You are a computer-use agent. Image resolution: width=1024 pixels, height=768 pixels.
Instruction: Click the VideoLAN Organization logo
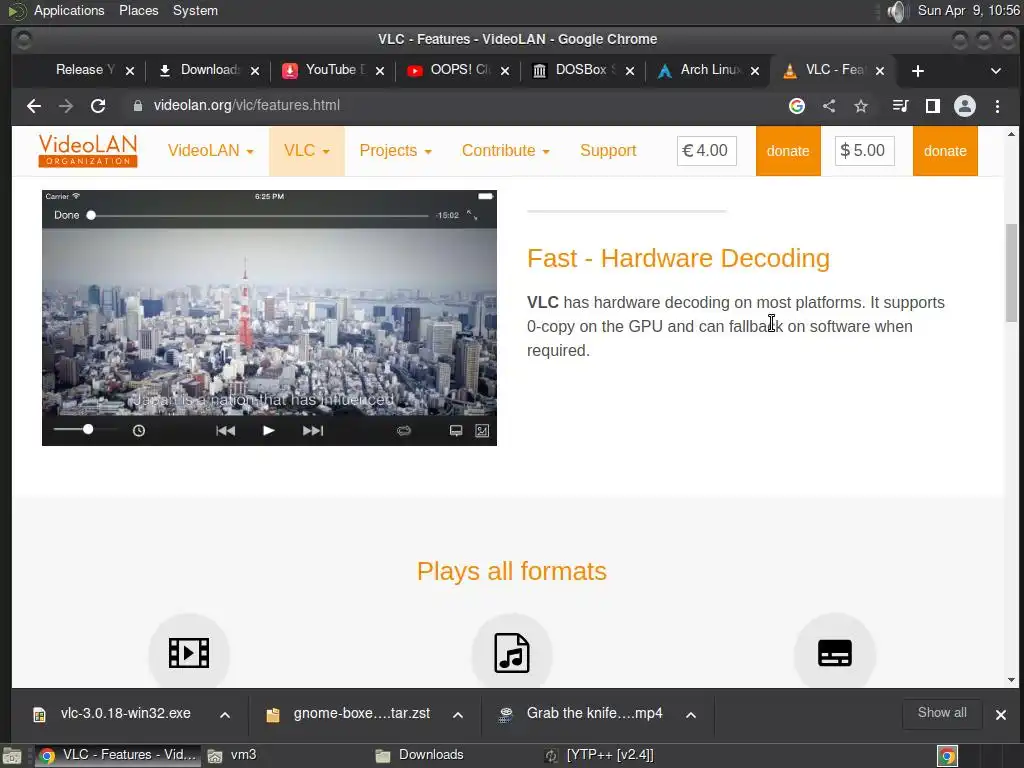(x=88, y=151)
